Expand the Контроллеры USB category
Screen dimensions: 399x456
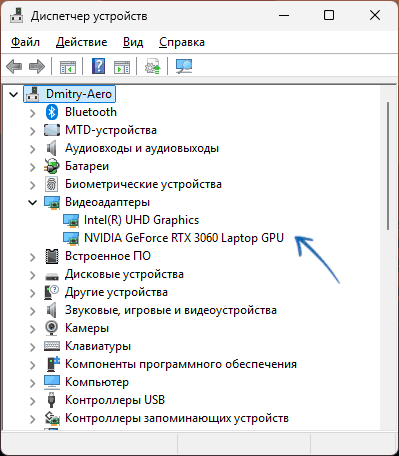(x=32, y=401)
